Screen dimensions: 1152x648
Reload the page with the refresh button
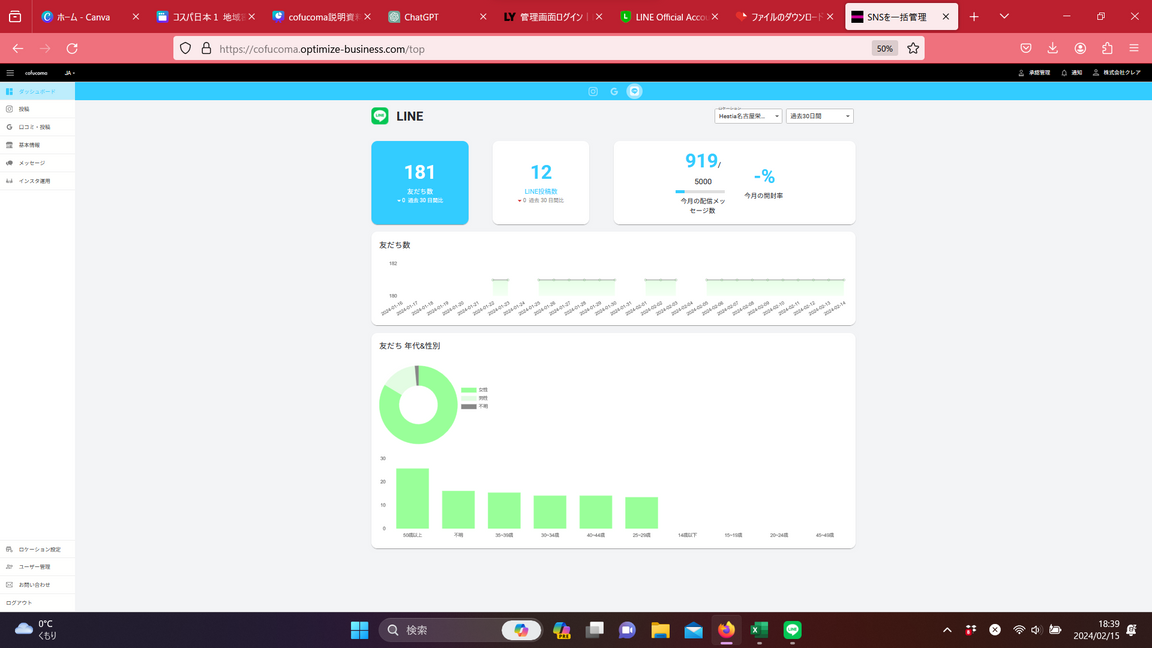[72, 48]
